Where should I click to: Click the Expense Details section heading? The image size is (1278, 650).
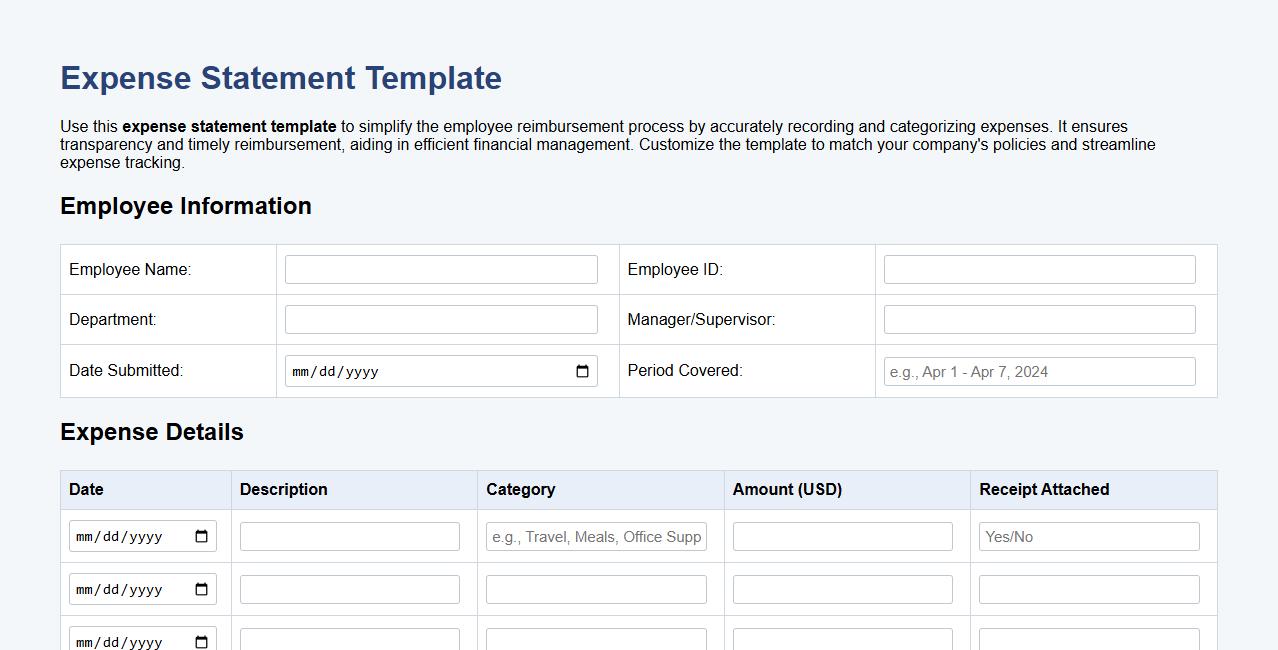(x=151, y=432)
